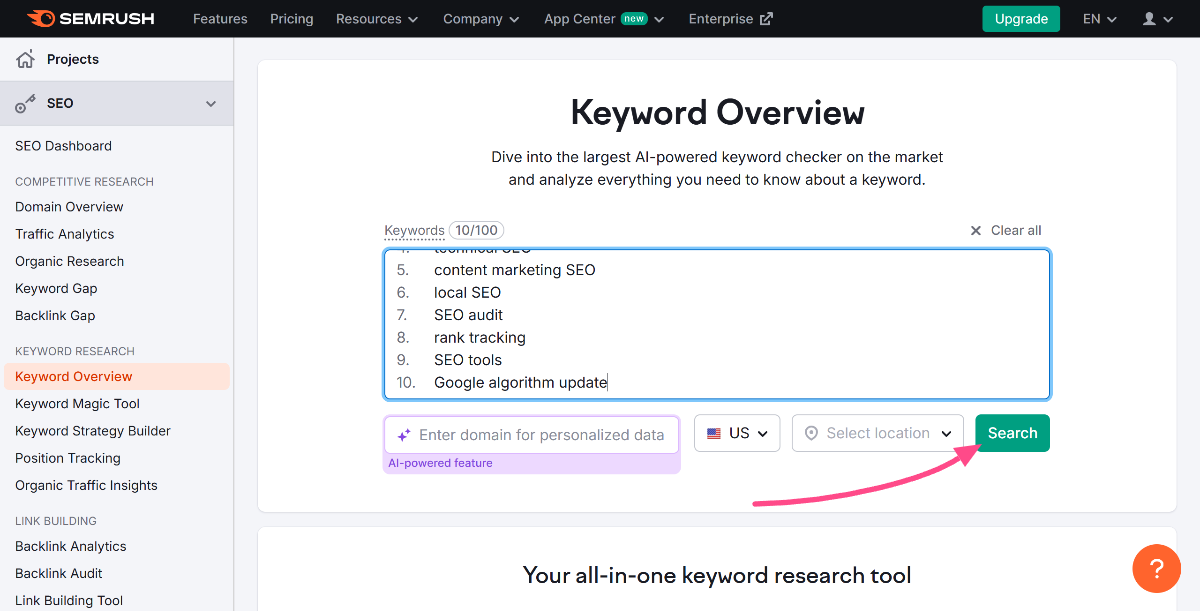
Task: Open Backlink Gap tool
Action: [55, 315]
